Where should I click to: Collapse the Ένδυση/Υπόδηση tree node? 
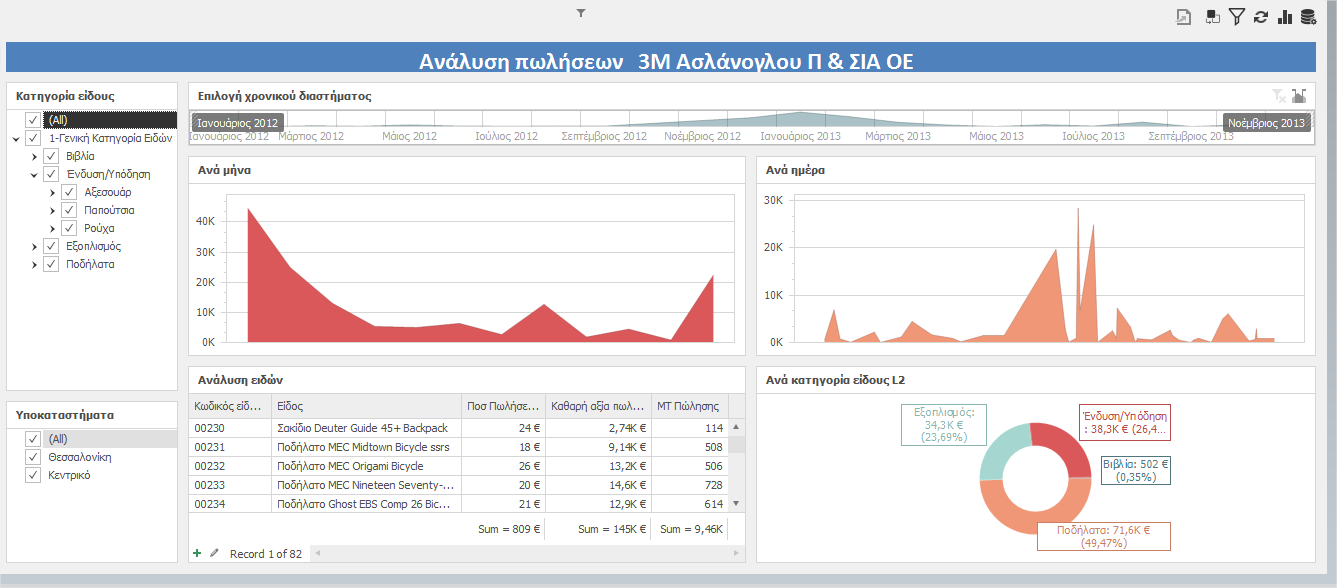pos(34,175)
